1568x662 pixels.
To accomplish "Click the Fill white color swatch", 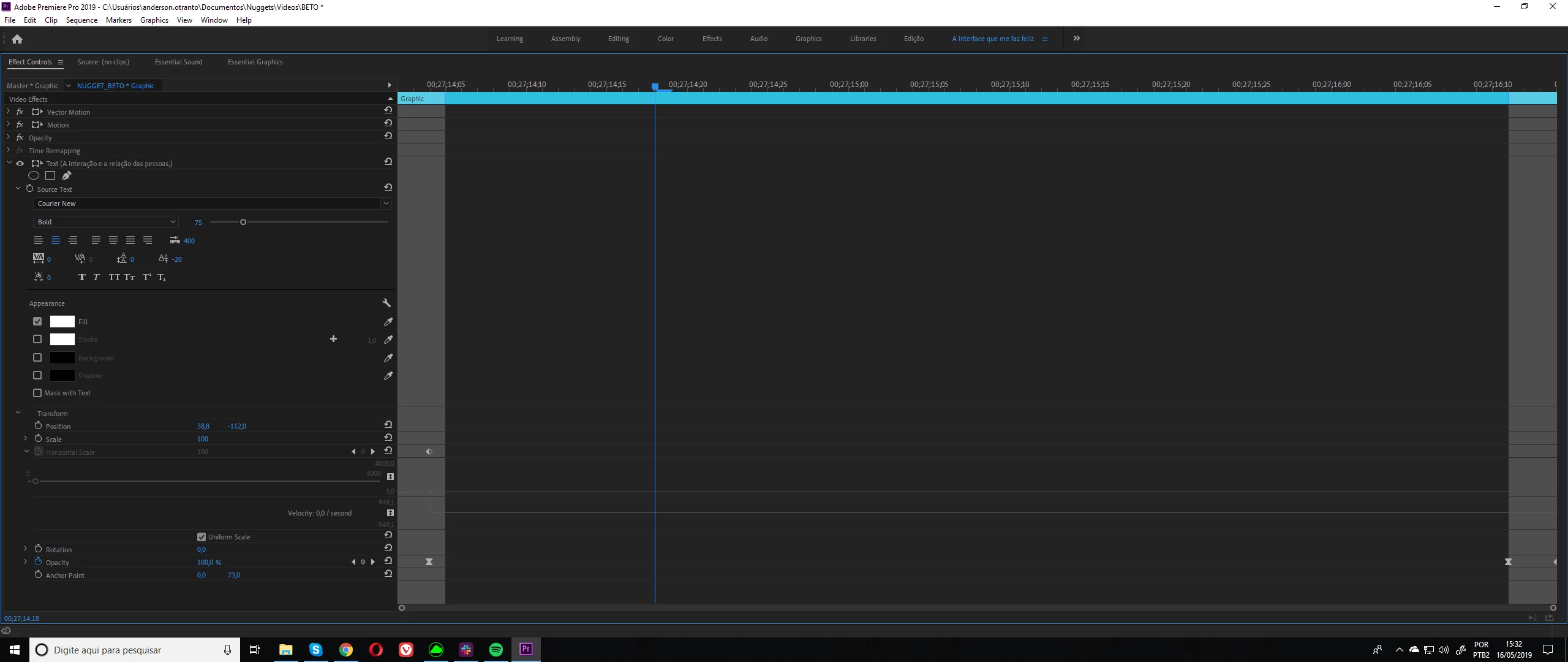I will point(62,322).
